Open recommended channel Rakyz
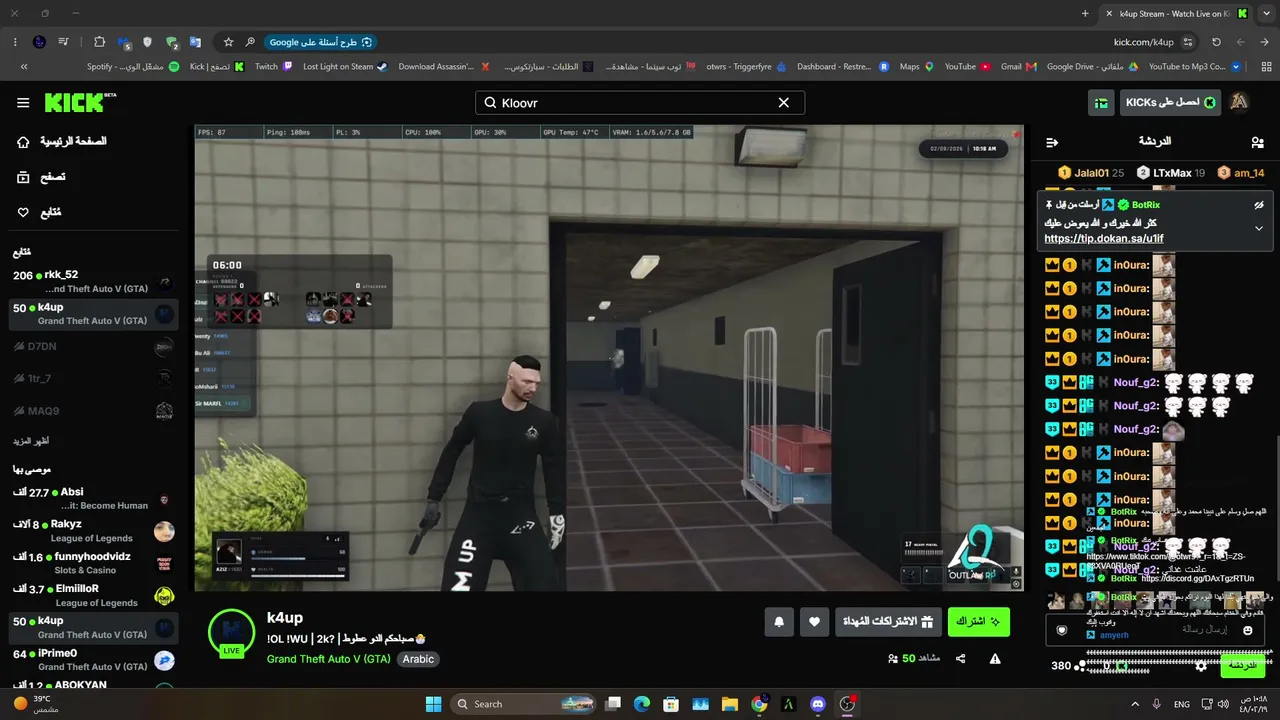The image size is (1280, 720). click(x=94, y=531)
